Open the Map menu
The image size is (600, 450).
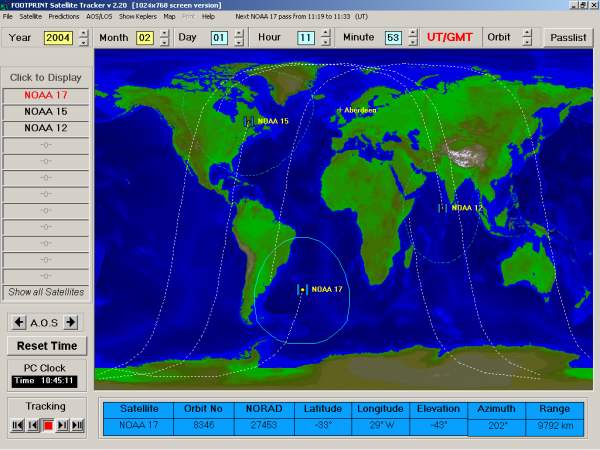coord(169,16)
